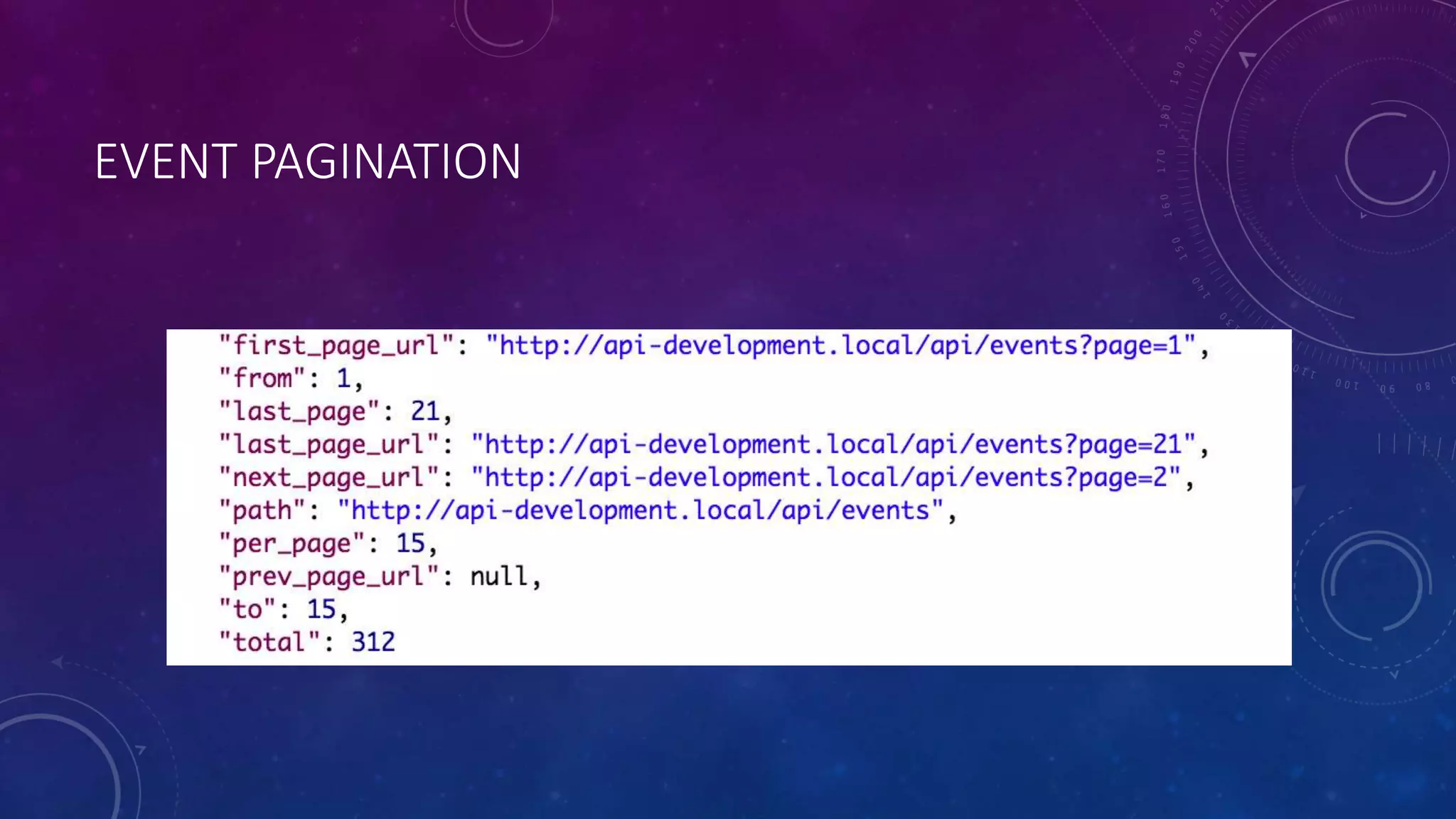
Task: Click the first_page_url link value
Action: [840, 346]
